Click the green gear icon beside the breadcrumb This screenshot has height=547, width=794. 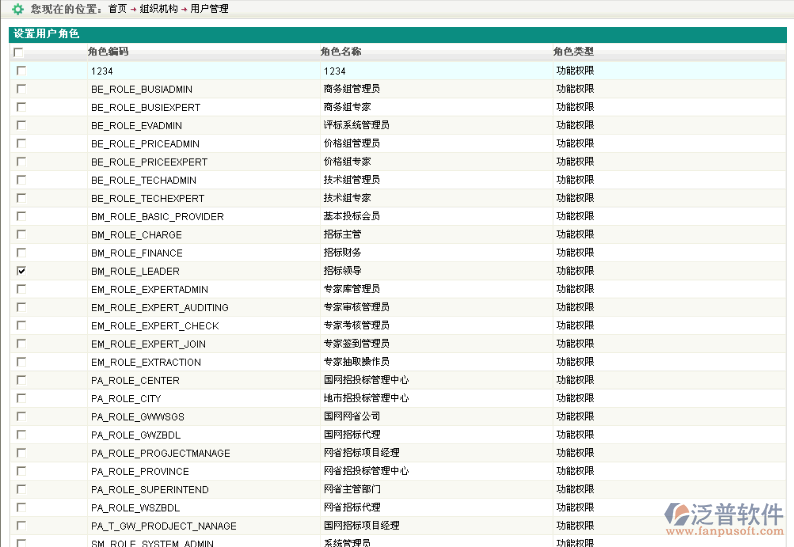pos(18,9)
